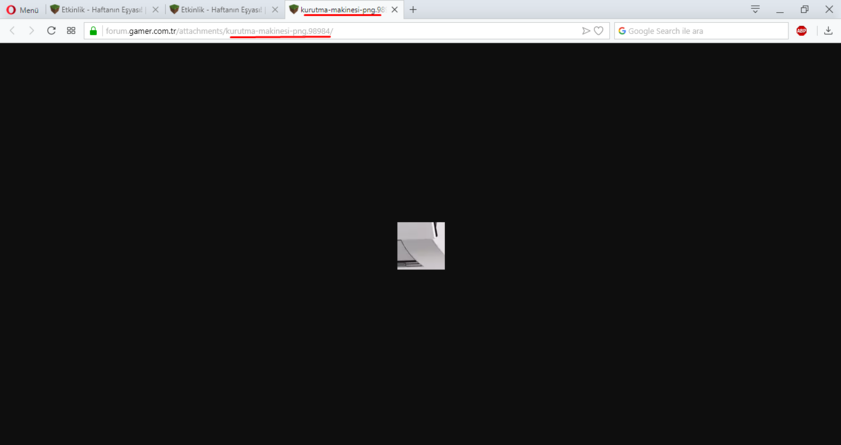841x445 pixels.
Task: Open the downloads arrow icon
Action: (x=828, y=31)
